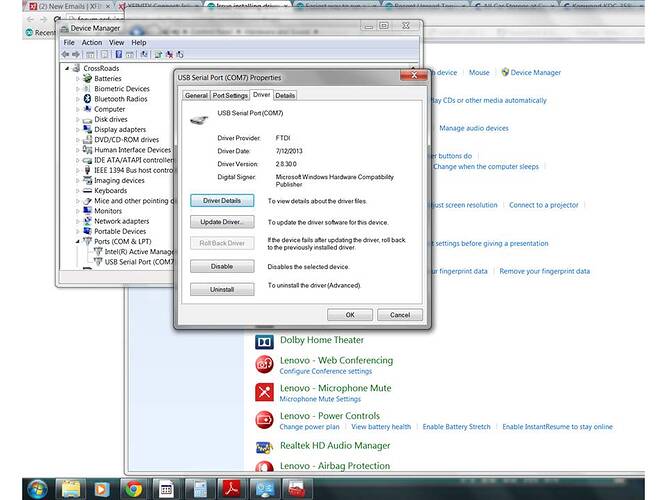This screenshot has width=666, height=500.
Task: Expand the Bluetooth Radios node
Action: click(x=78, y=99)
